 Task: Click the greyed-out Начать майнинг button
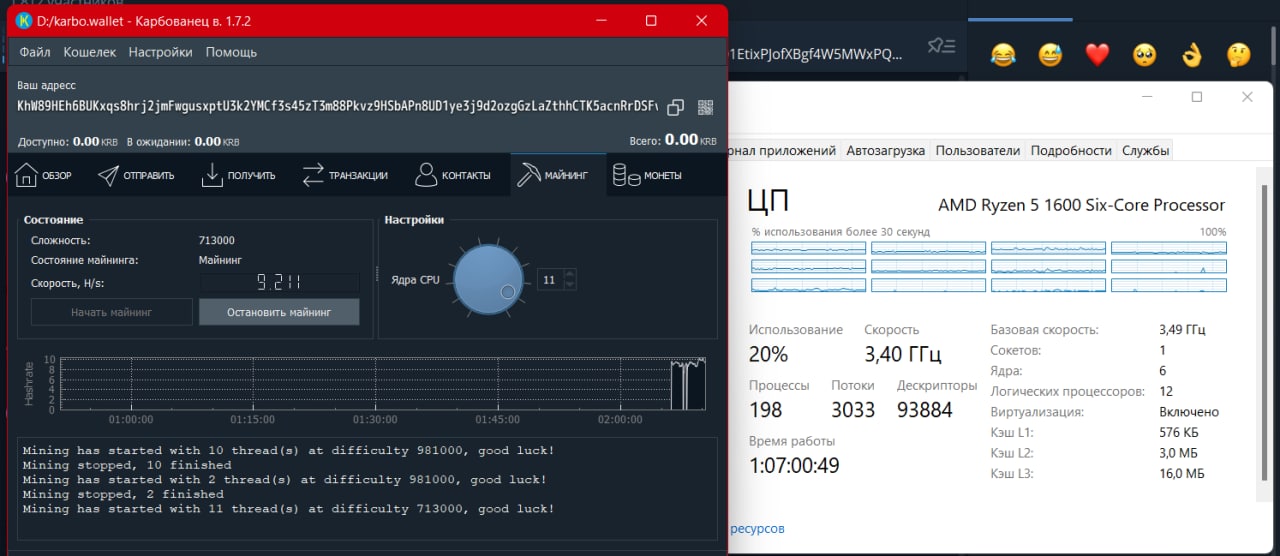[x=112, y=312]
